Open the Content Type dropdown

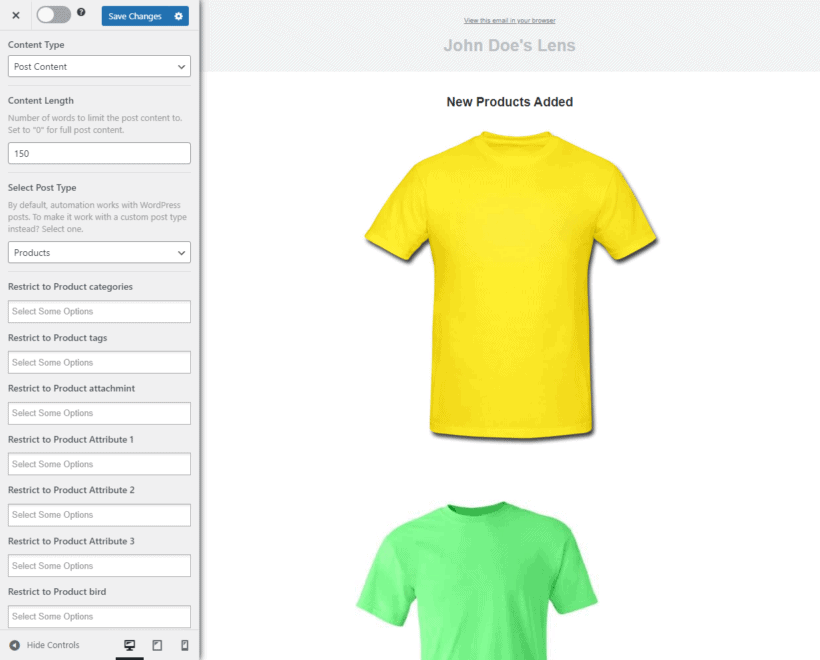point(98,66)
